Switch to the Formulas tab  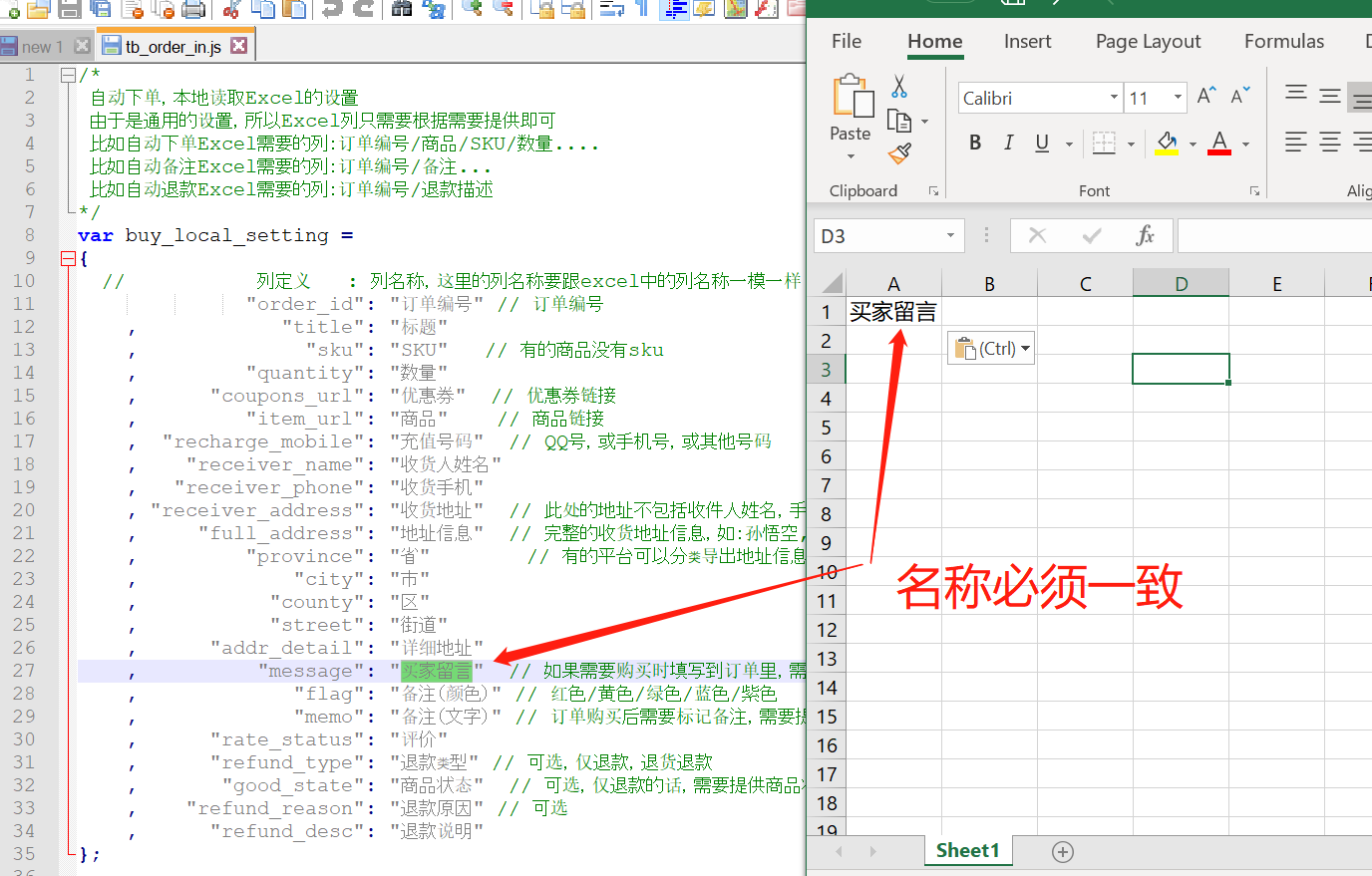(1284, 41)
